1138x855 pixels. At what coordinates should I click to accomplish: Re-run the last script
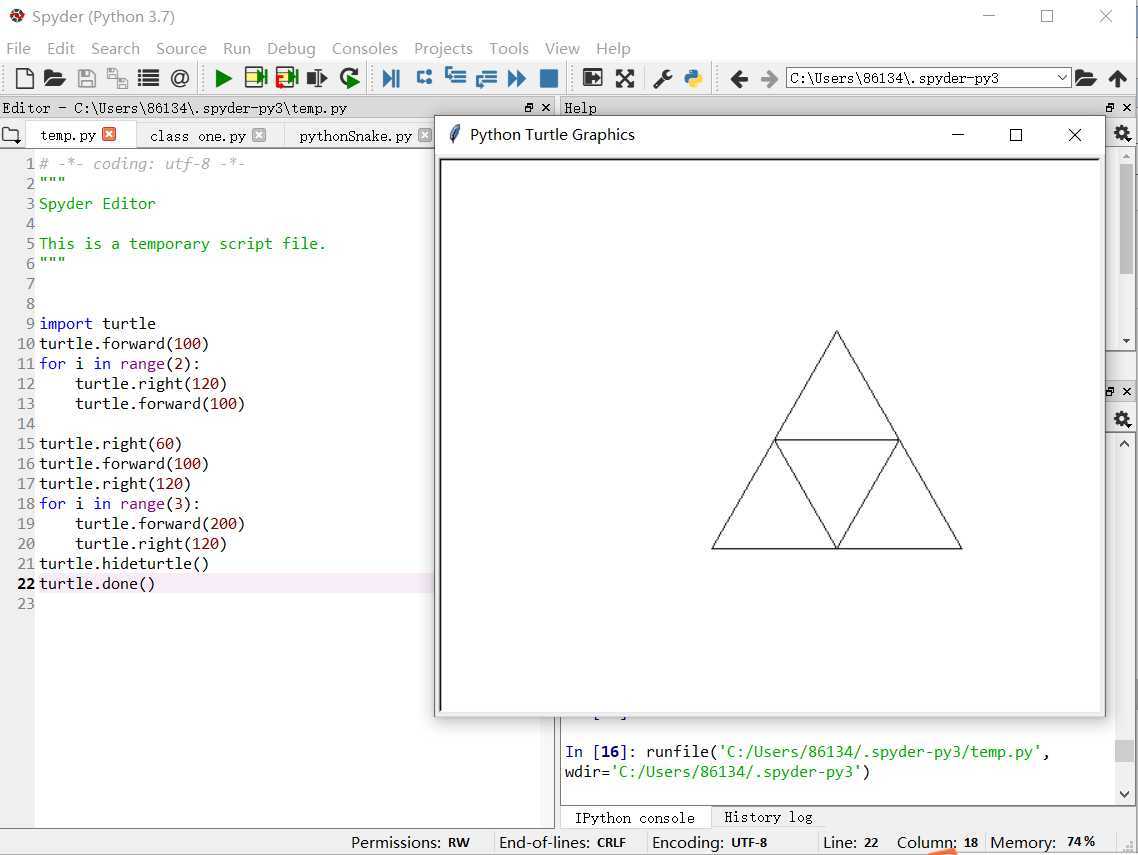coord(349,78)
